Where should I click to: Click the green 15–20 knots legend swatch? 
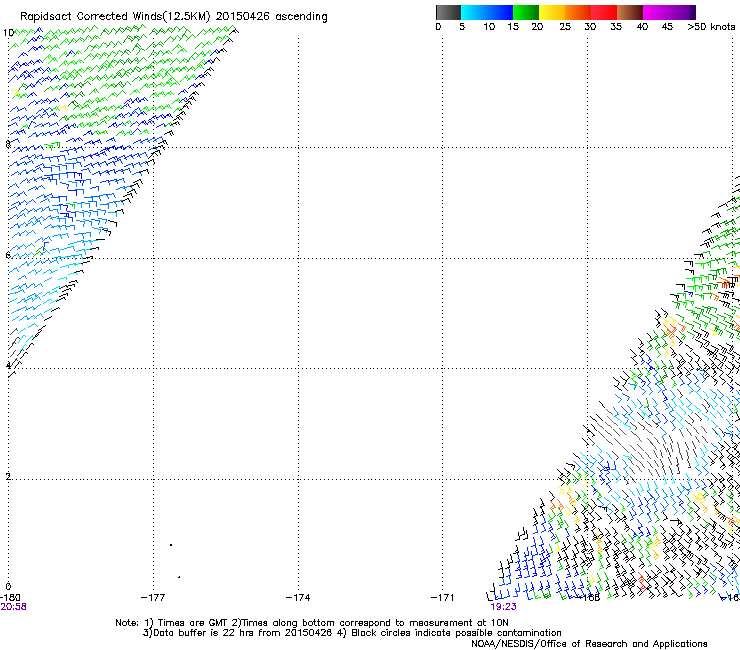pyautogui.click(x=526, y=12)
